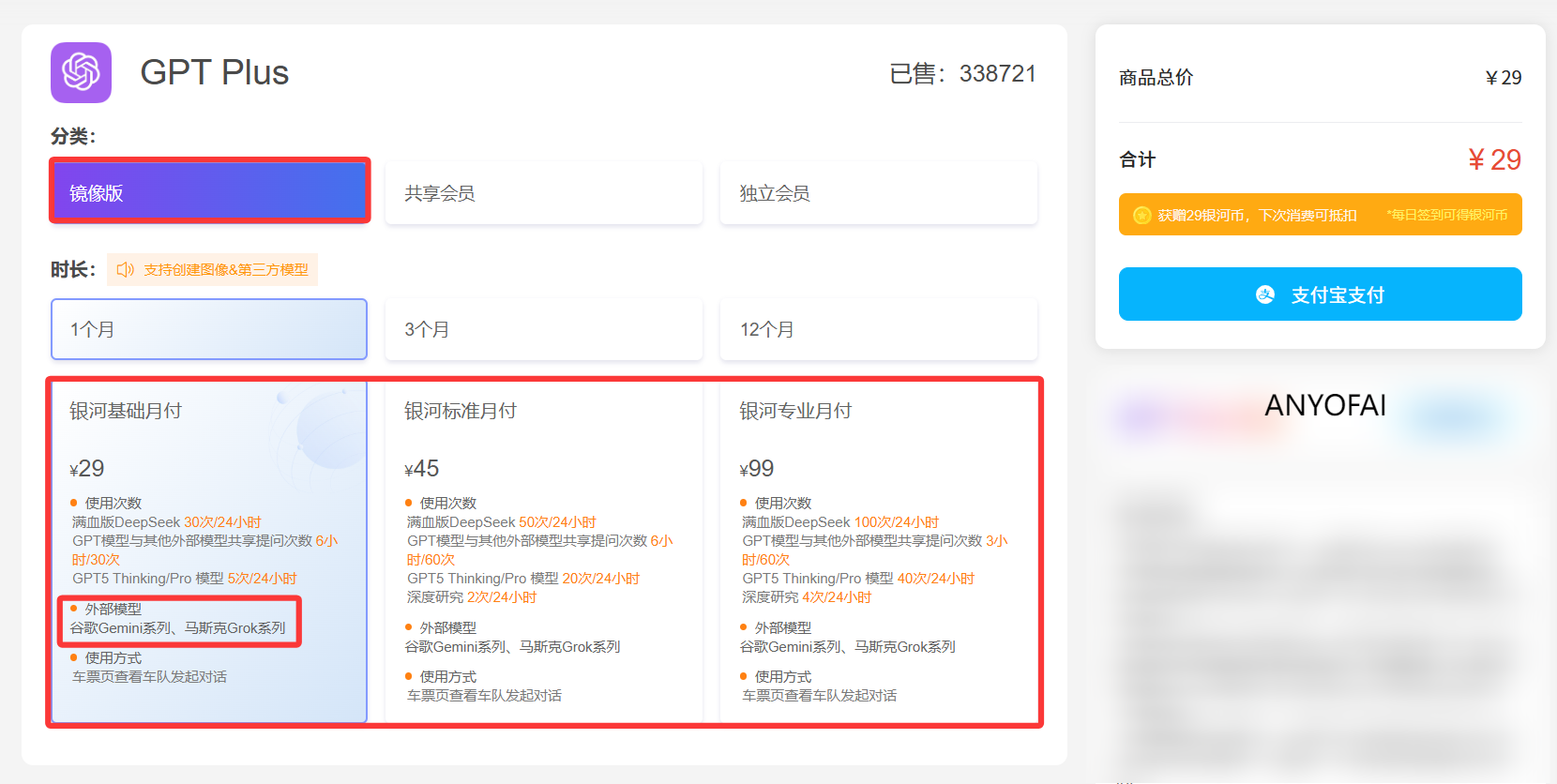Click the ¥99 price on the professional plan

click(757, 468)
